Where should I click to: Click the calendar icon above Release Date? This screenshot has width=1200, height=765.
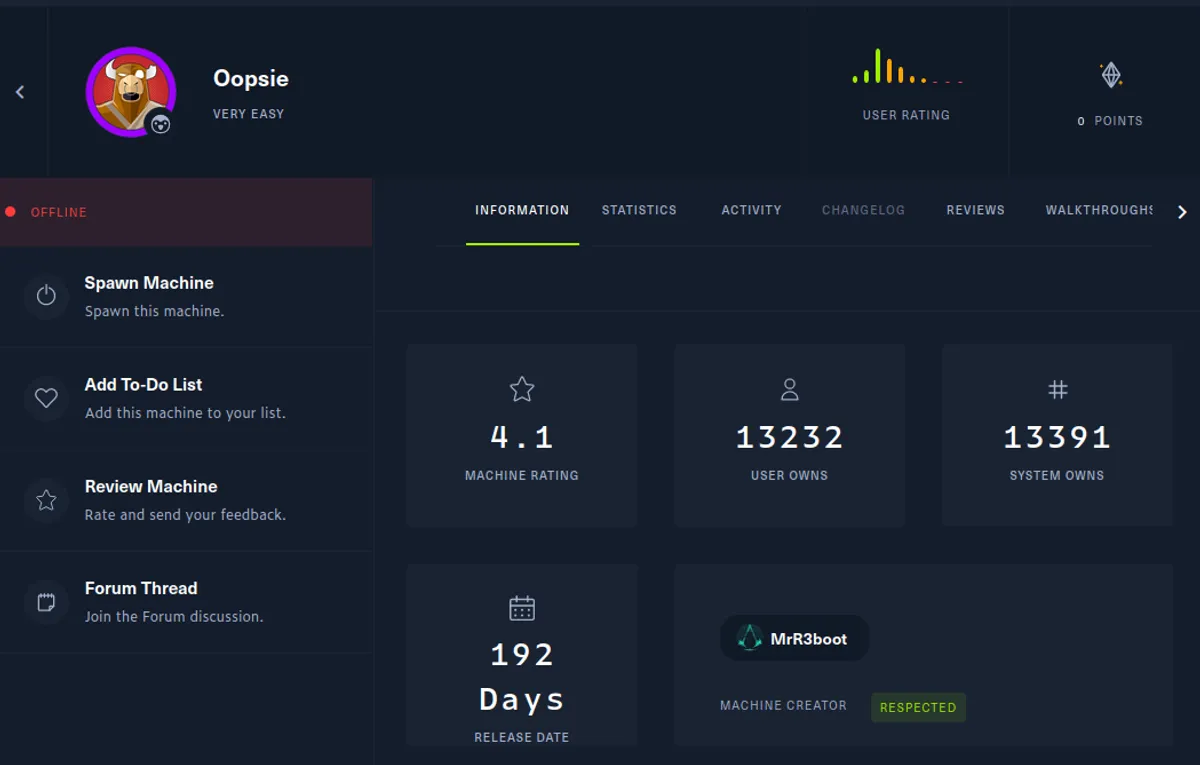(x=521, y=607)
